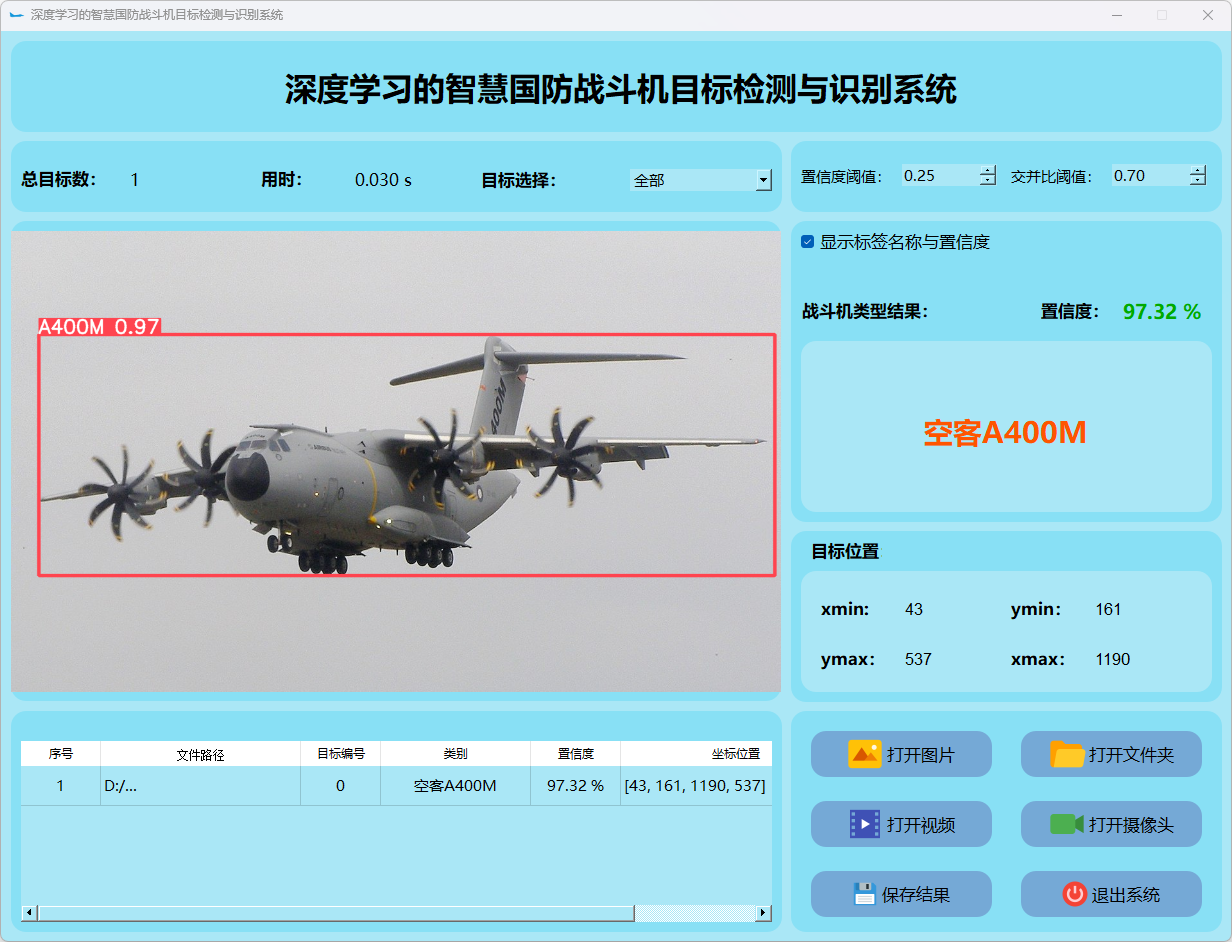
Task: Click the table scrollbar left arrow
Action: pyautogui.click(x=29, y=913)
